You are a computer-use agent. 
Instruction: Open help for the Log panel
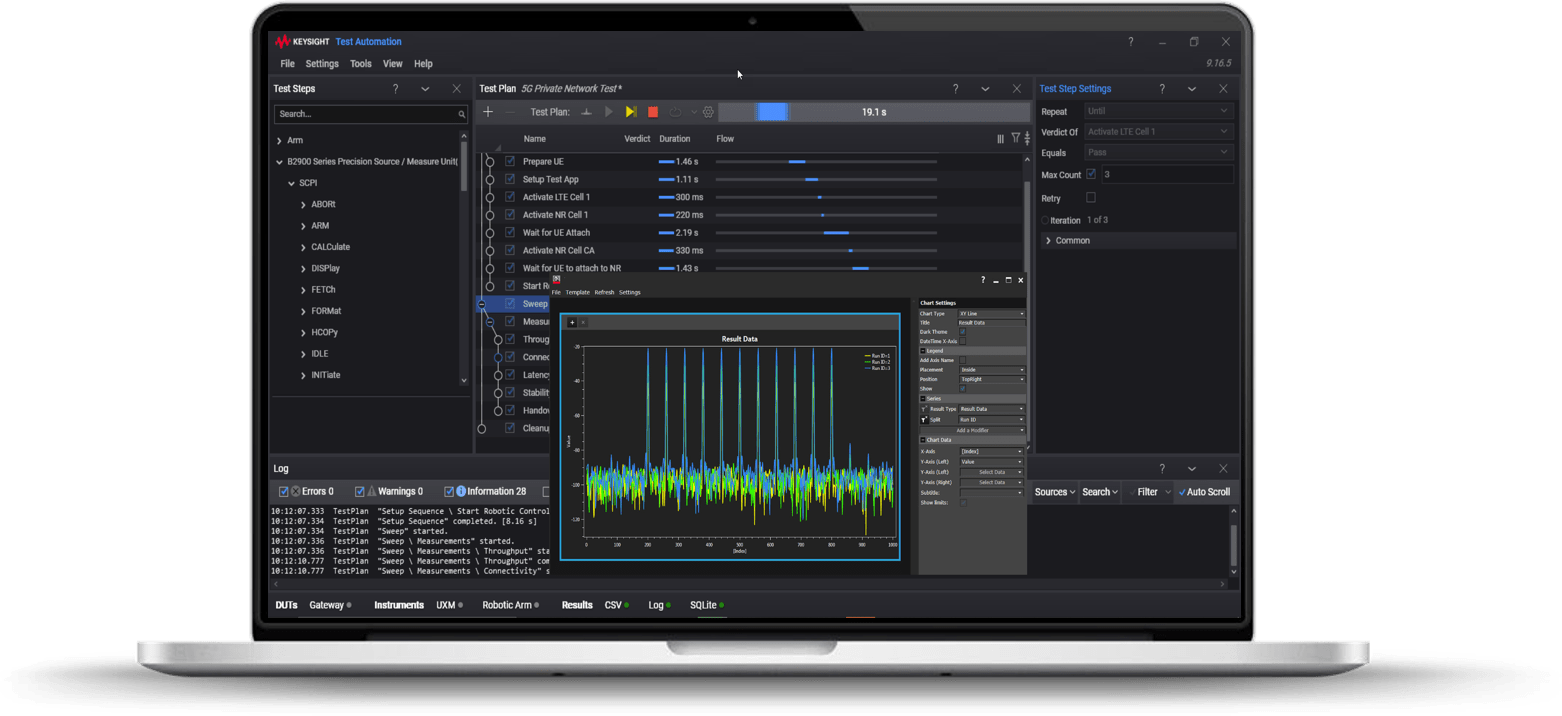(1162, 468)
